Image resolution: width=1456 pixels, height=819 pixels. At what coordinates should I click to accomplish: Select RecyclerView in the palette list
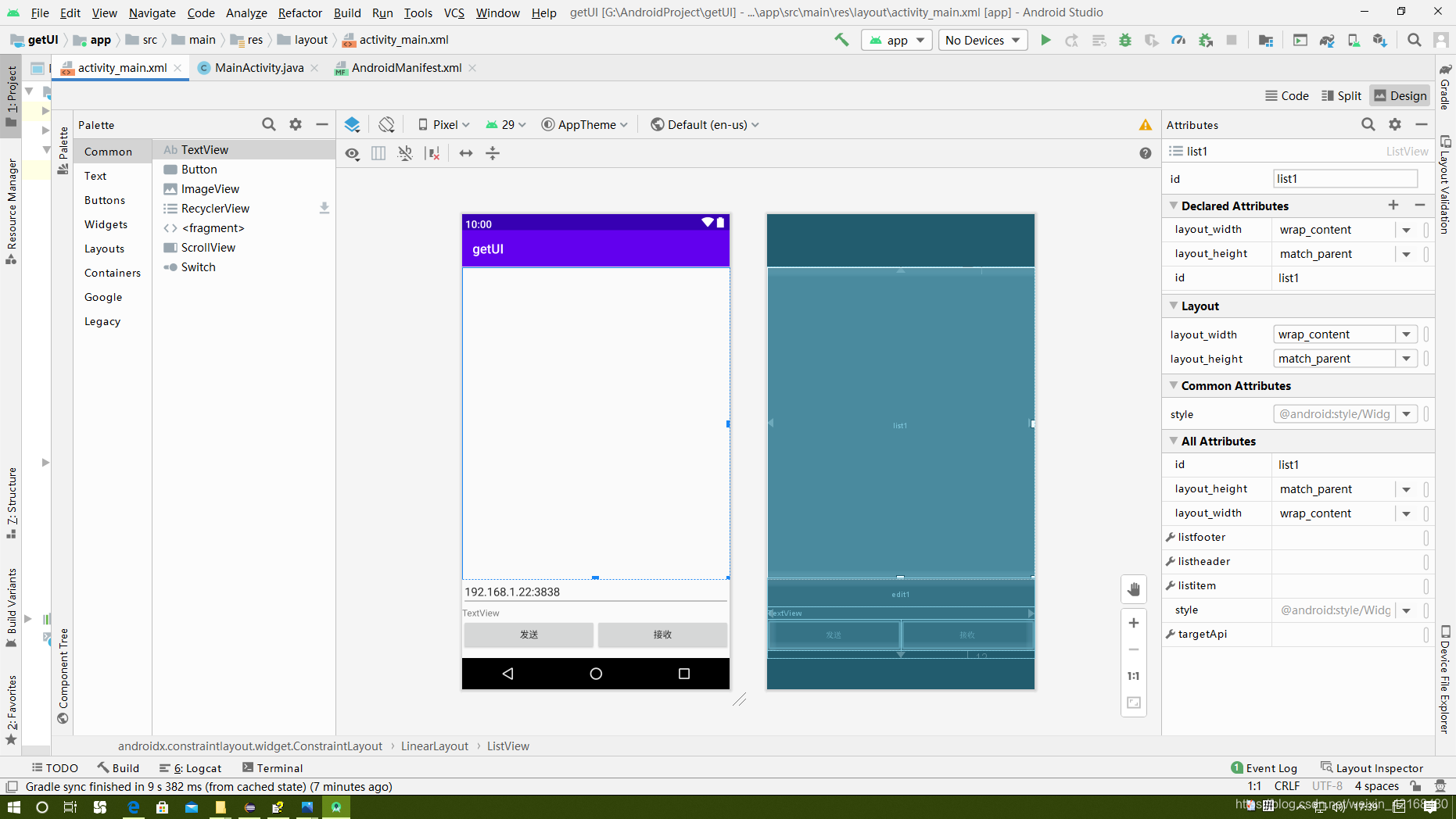215,209
